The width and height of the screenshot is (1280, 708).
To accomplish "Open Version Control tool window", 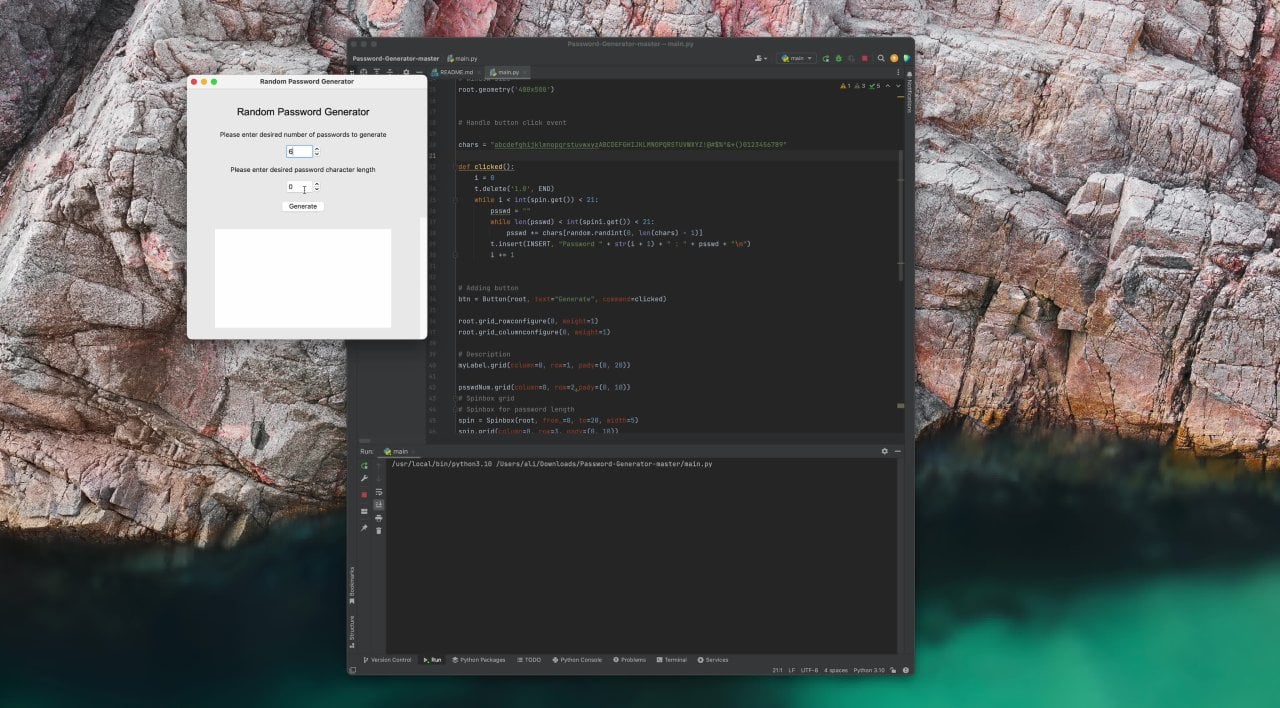I will click(x=388, y=660).
